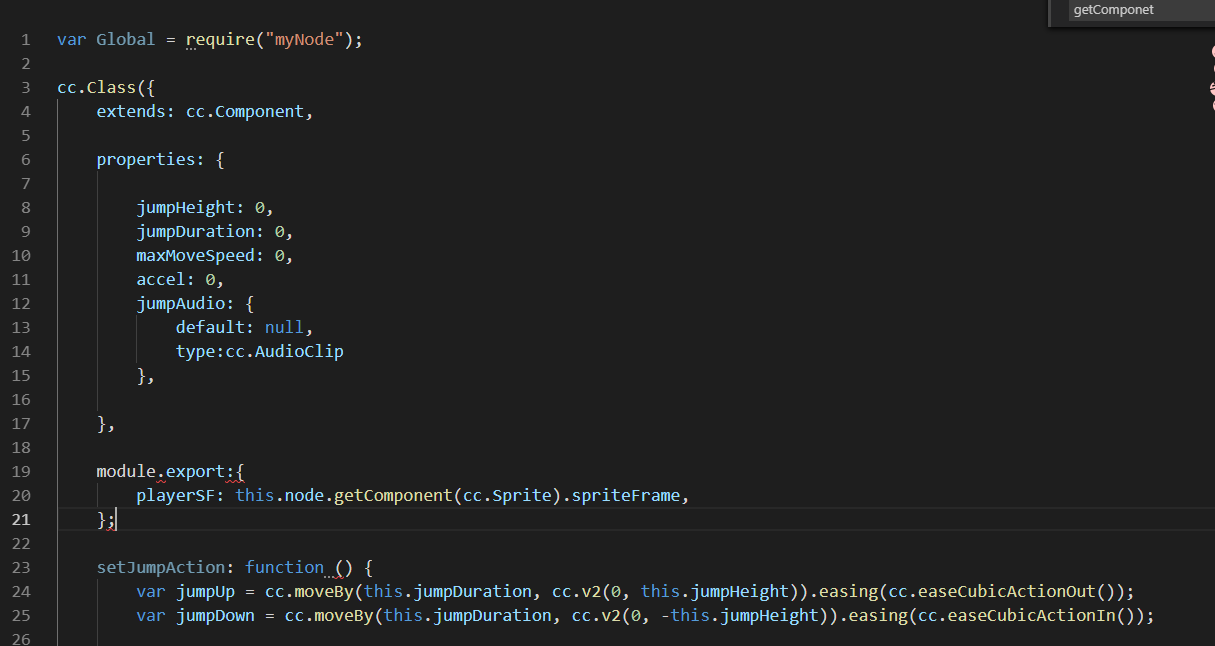Viewport: 1215px width, 646px height.
Task: Click the jumpUp variable name
Action: click(x=206, y=592)
